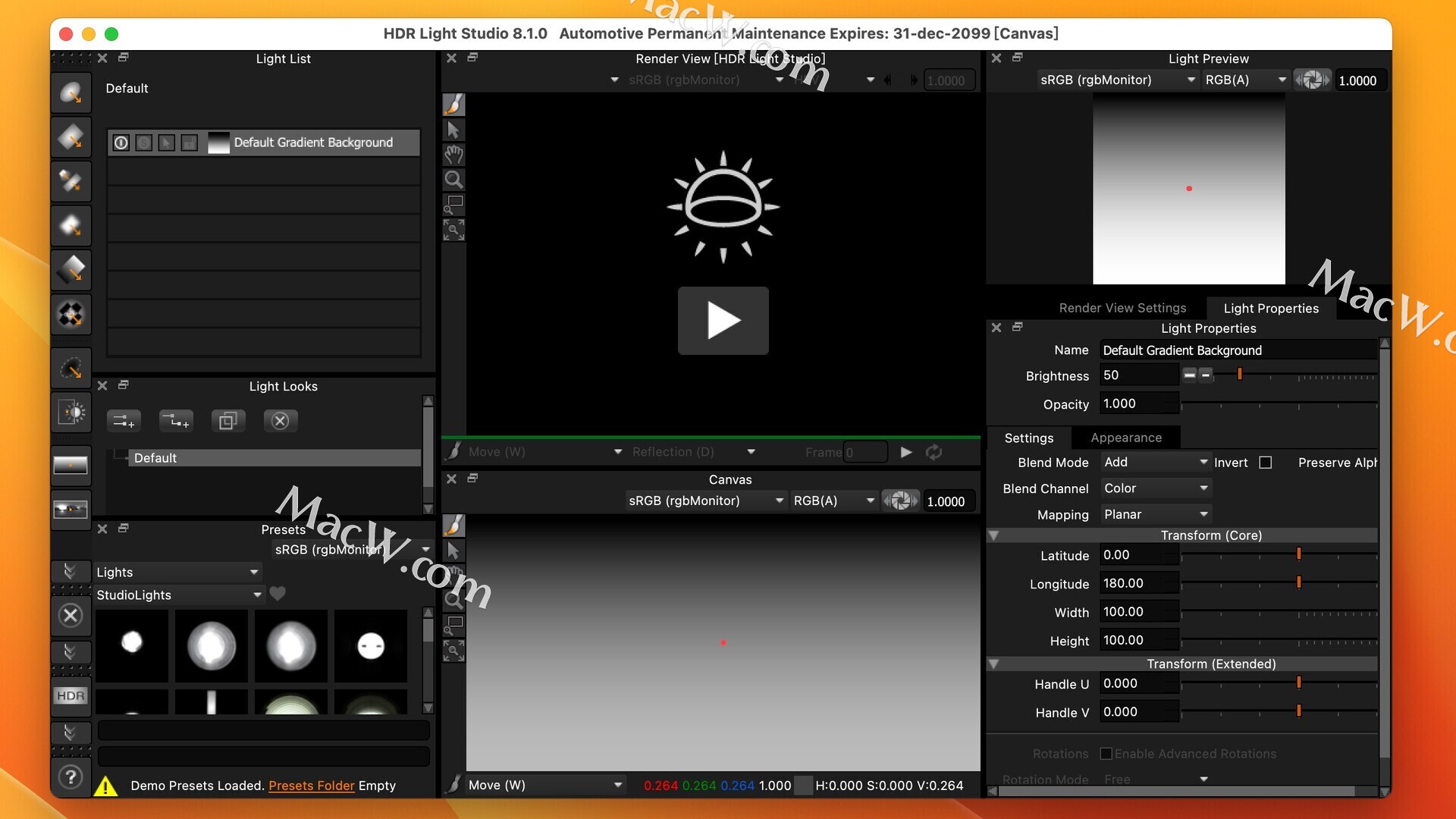This screenshot has height=819, width=1456.
Task: Select hand pan tool in Render View
Action: click(x=453, y=155)
